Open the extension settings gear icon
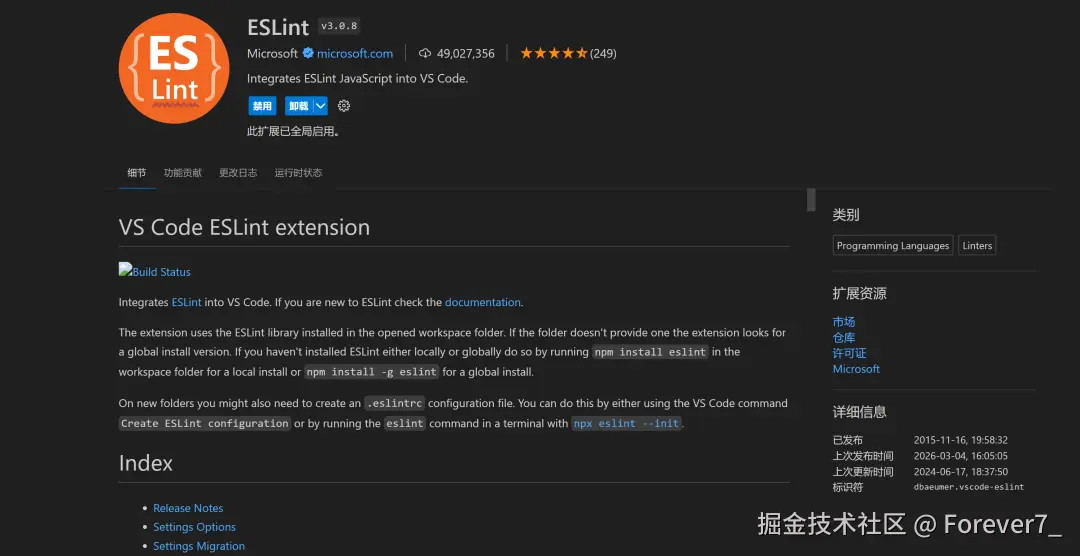The height and width of the screenshot is (556, 1080). (344, 106)
